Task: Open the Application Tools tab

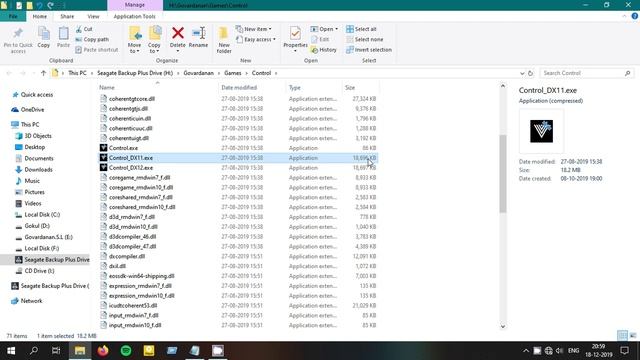Action: [x=134, y=16]
